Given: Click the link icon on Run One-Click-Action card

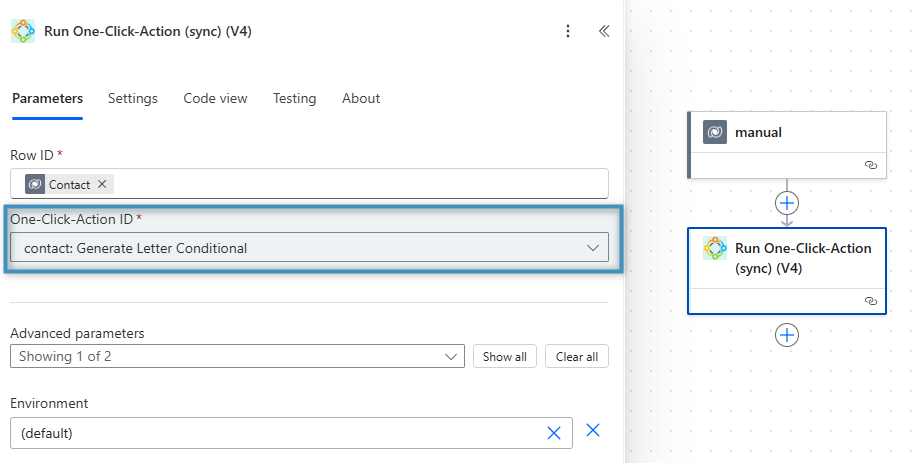Looking at the screenshot, I should pyautogui.click(x=870, y=300).
